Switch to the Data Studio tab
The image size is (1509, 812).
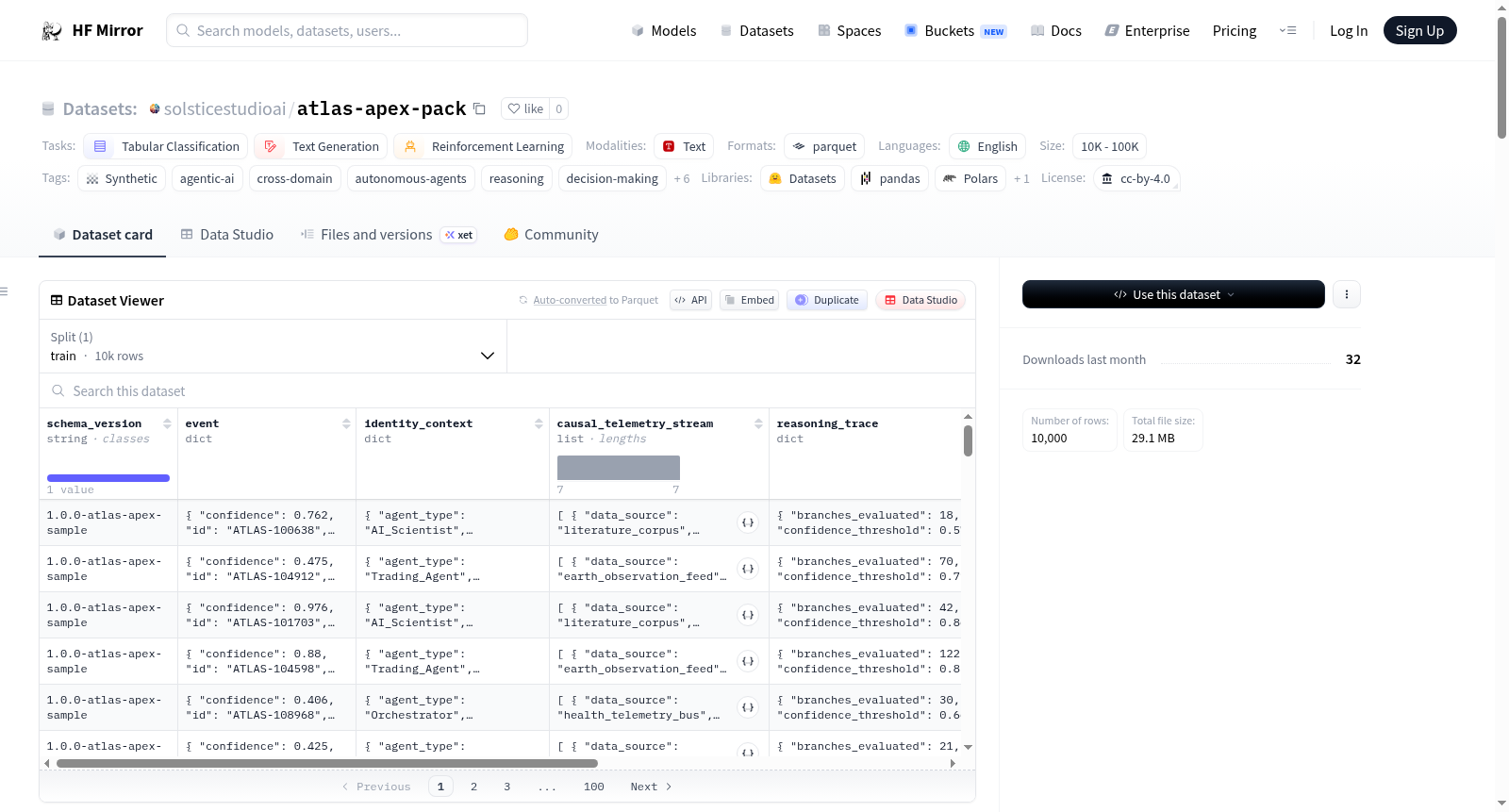(x=226, y=235)
